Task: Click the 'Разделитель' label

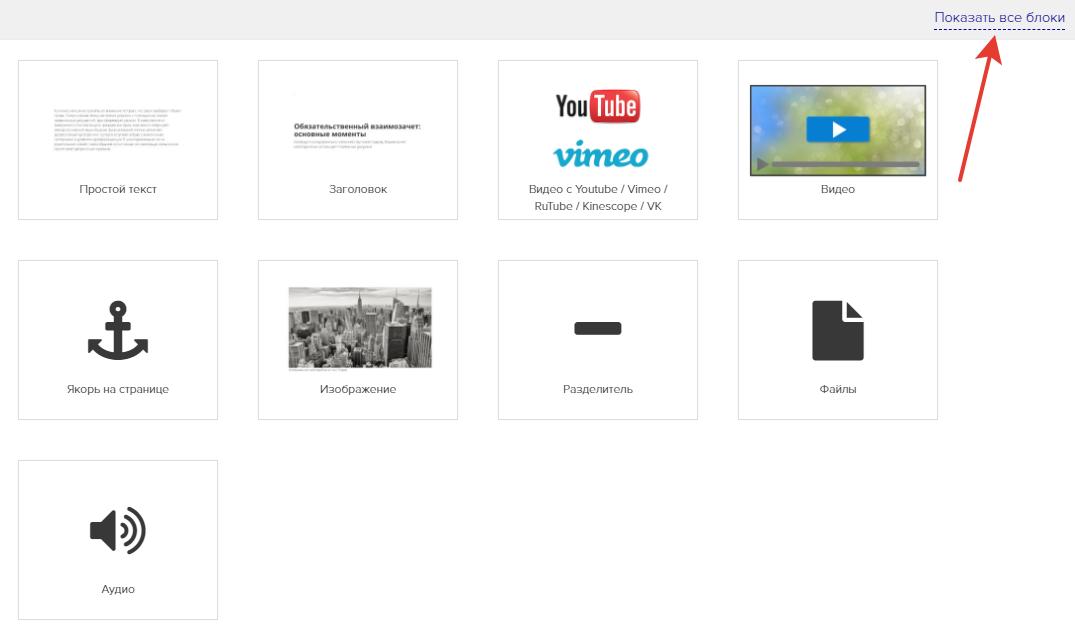Action: 598,389
